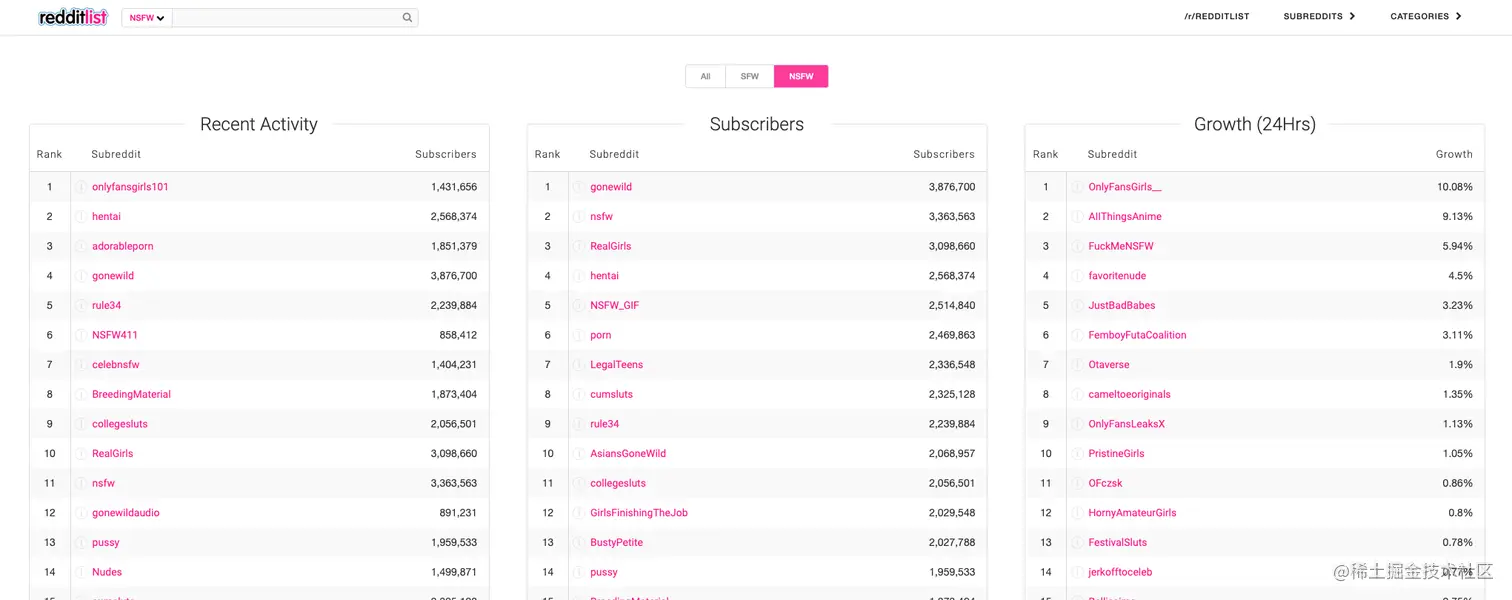Click the 10.08% growth value

pyautogui.click(x=1455, y=187)
